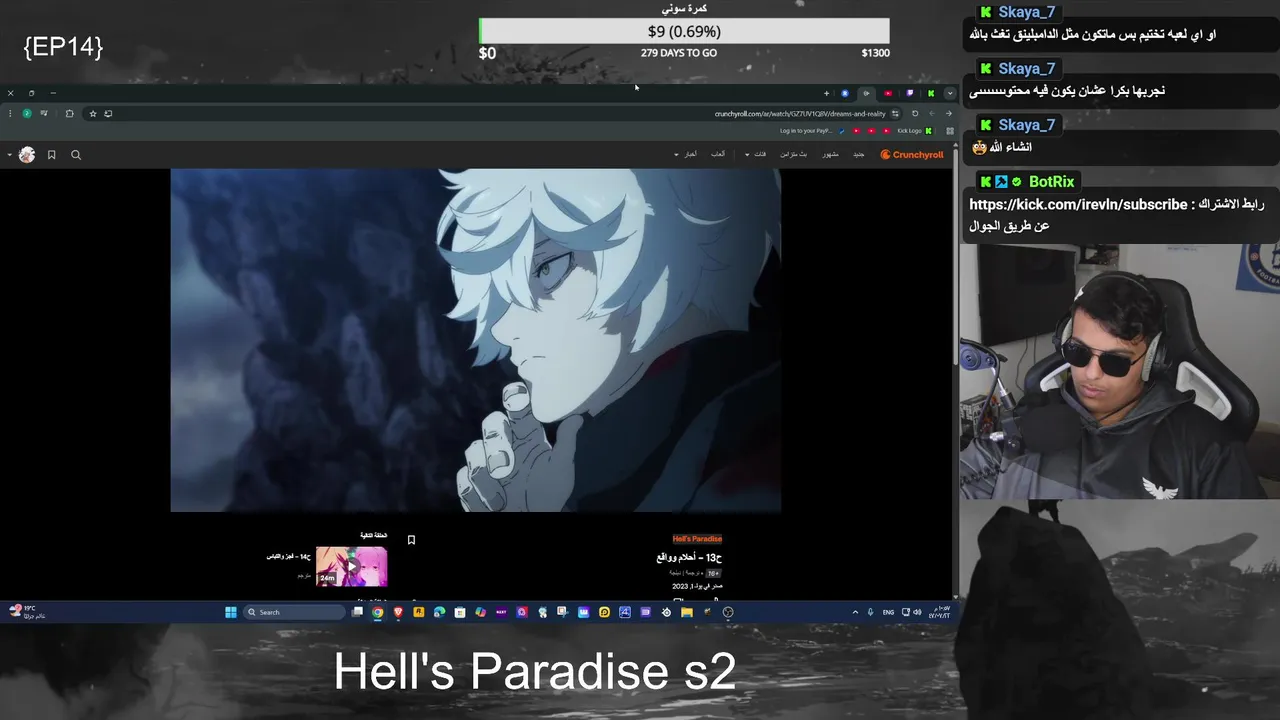The width and height of the screenshot is (1280, 720).
Task: Click the donation goal progress bar
Action: point(684,31)
